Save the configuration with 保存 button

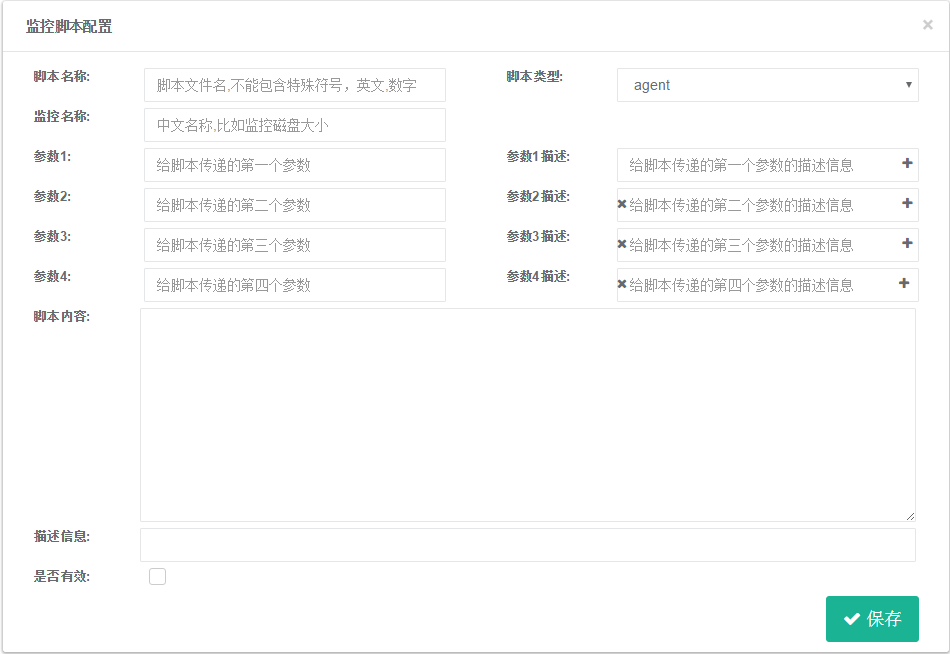[x=872, y=619]
